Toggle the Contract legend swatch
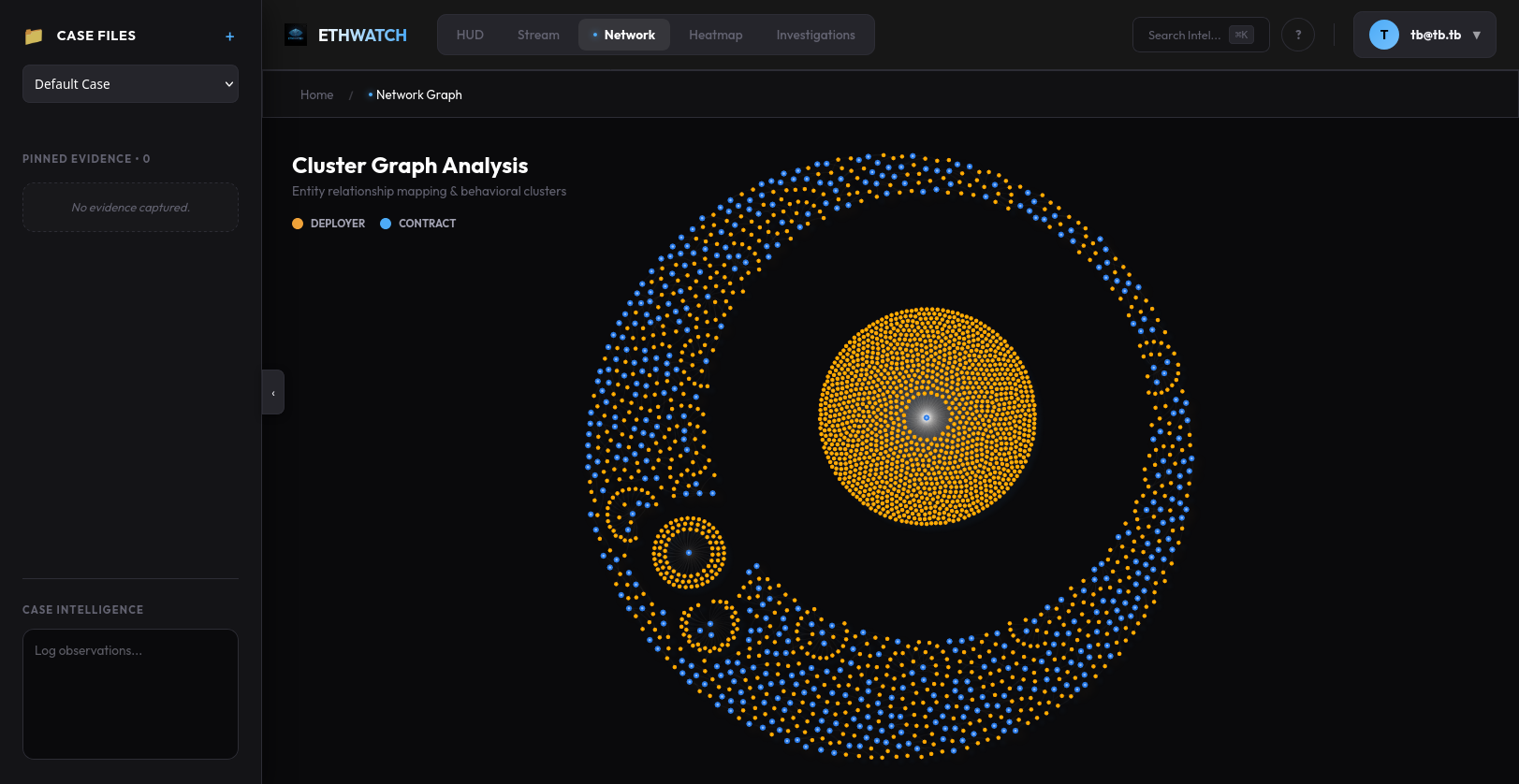This screenshot has height=784, width=1519. coord(386,224)
